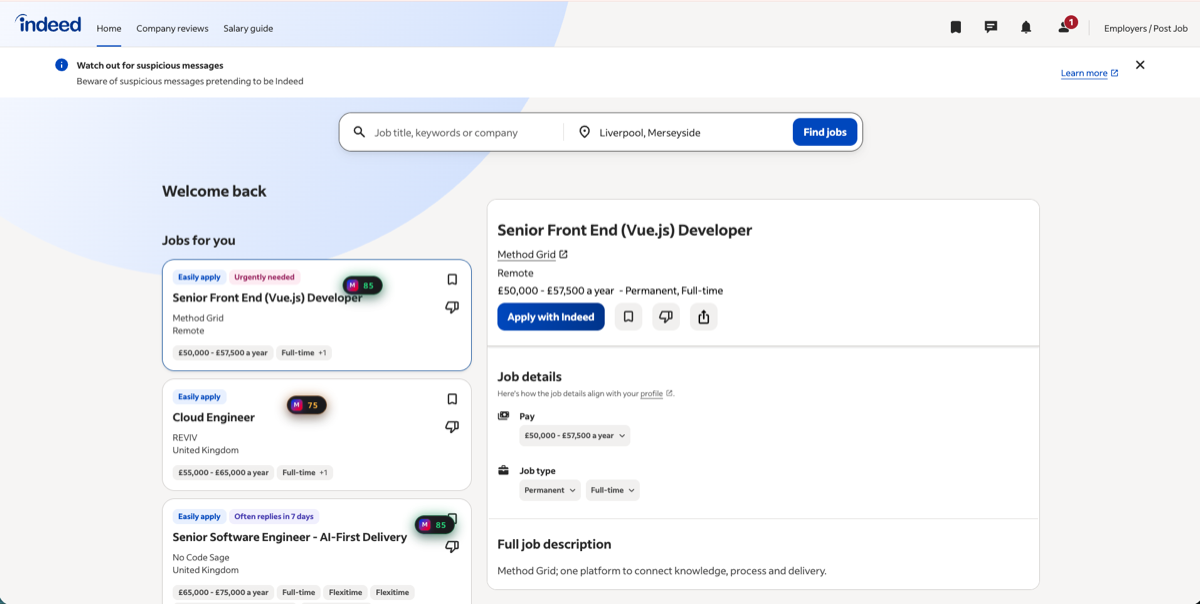
Task: Save the Senior Front End developer card
Action: click(x=452, y=280)
